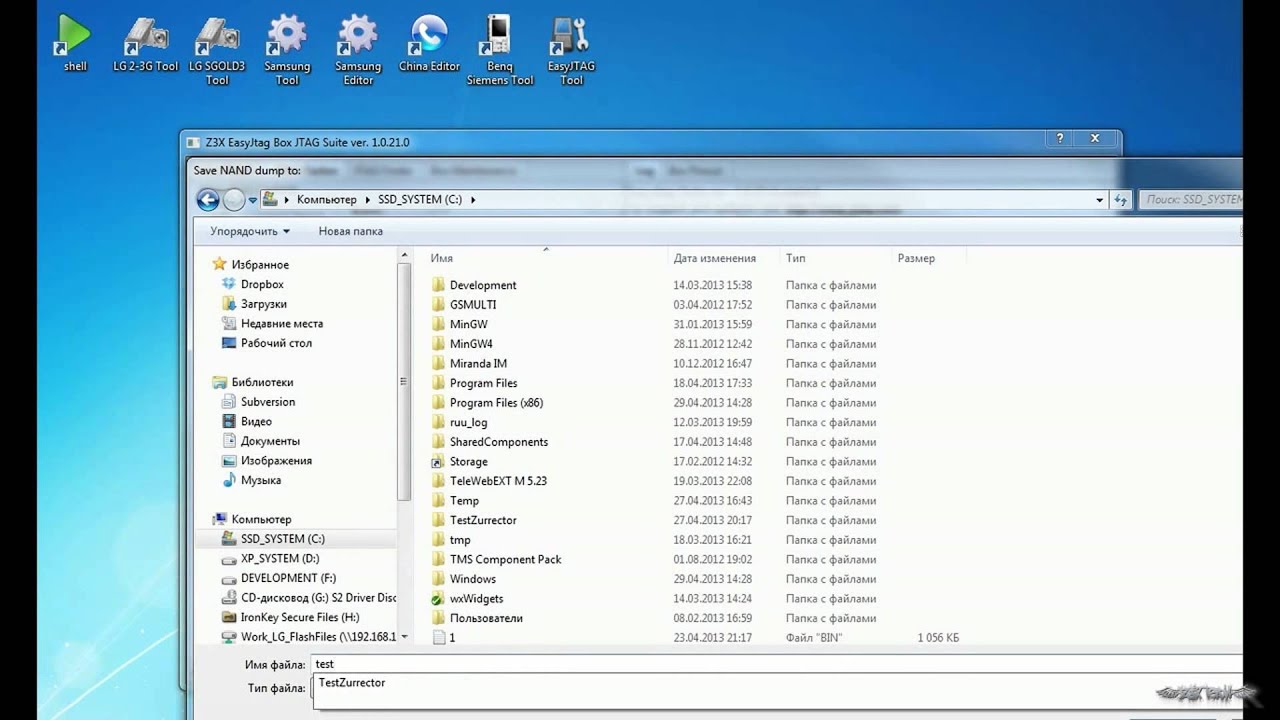Select the wxWidgets folder
Screen dimensions: 1280x720
click(x=476, y=598)
